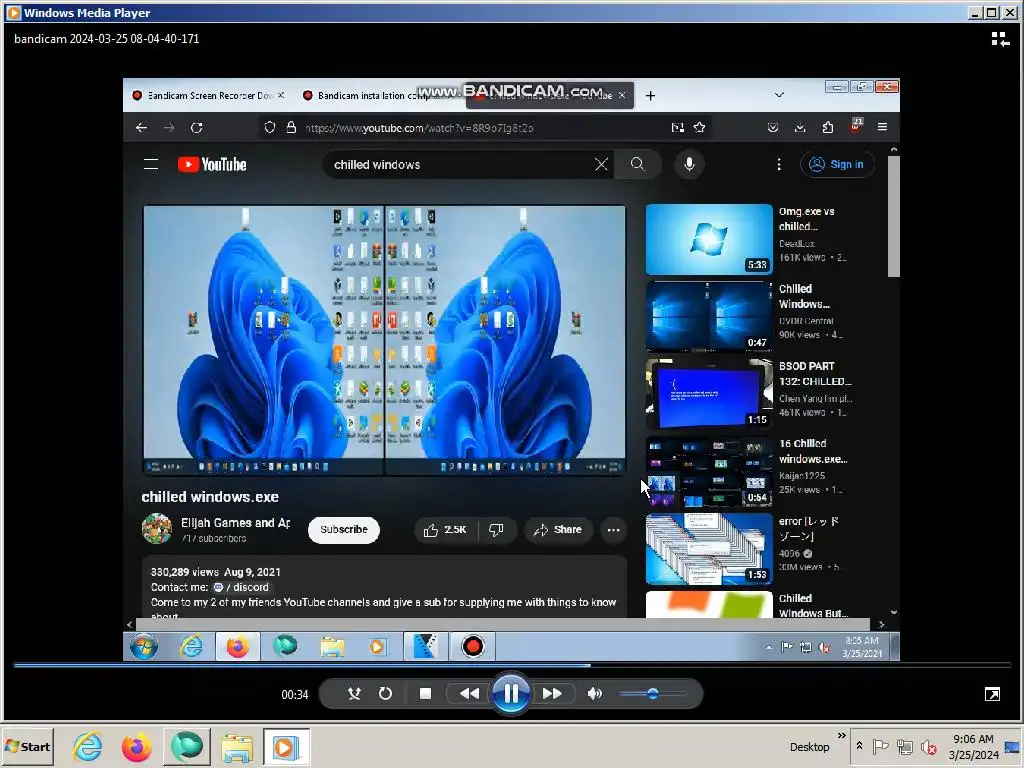Click Firefox reload button in the video
The width and height of the screenshot is (1024, 768).
click(x=197, y=128)
